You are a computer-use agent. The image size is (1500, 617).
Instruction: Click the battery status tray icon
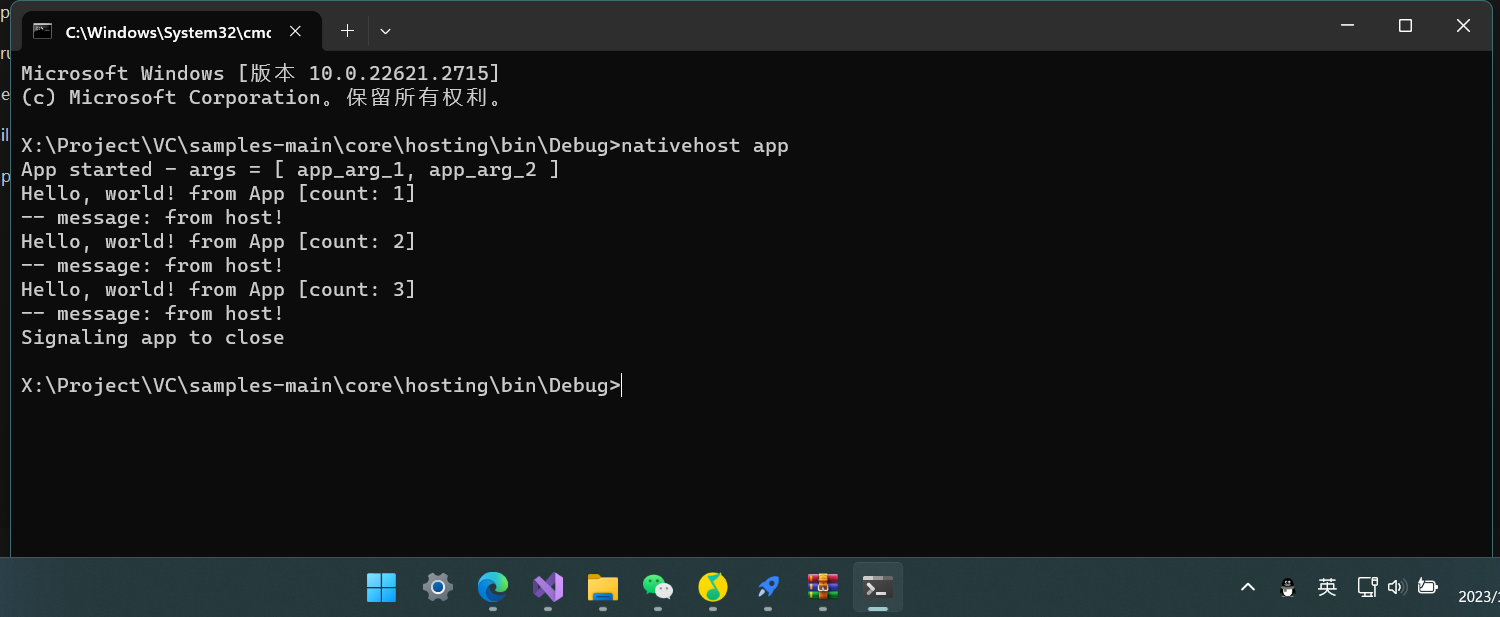1428,587
